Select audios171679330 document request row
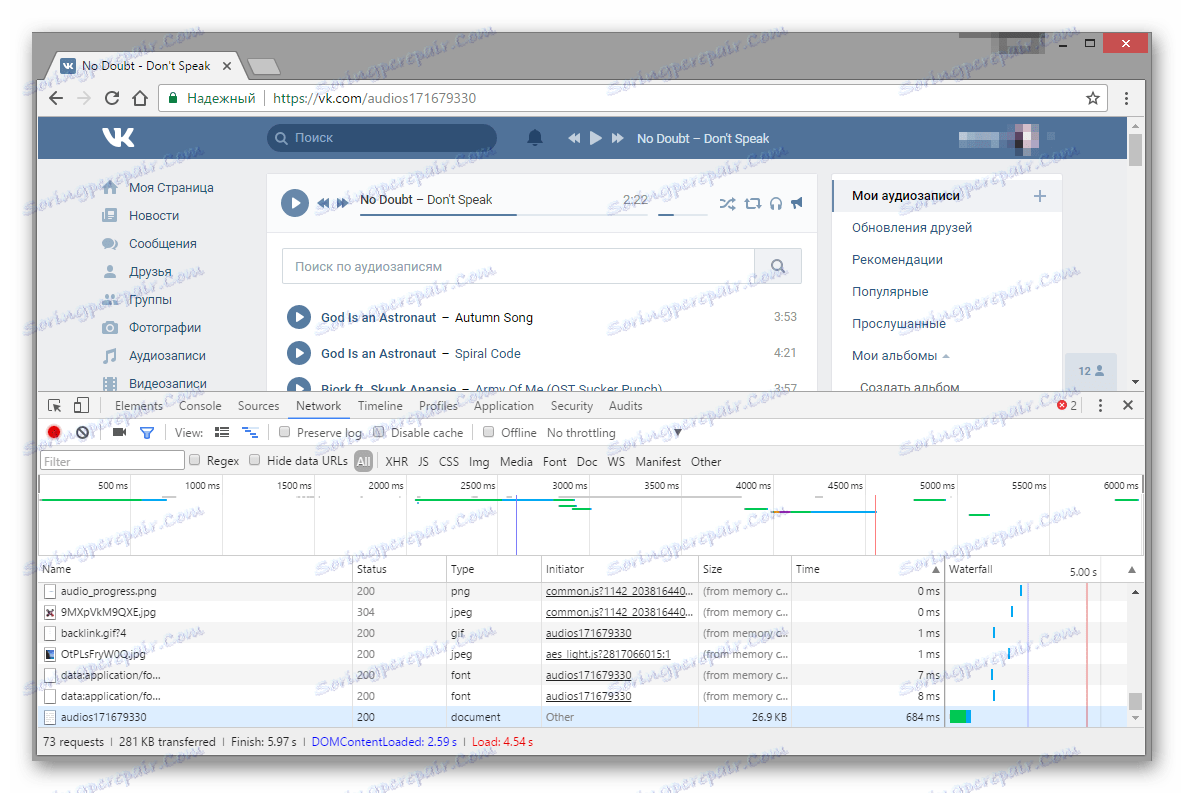This screenshot has height=793, width=1184. pyautogui.click(x=491, y=717)
